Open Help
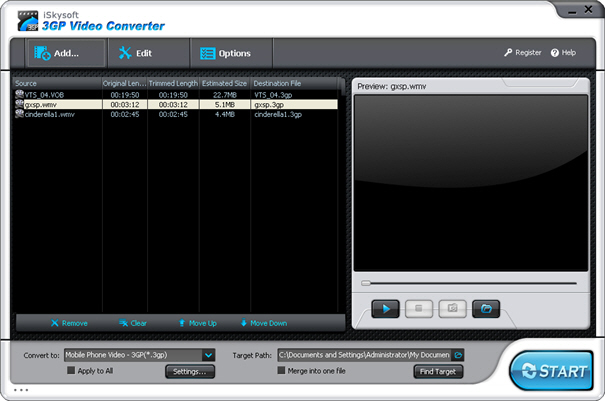The height and width of the screenshot is (401, 605). [563, 52]
